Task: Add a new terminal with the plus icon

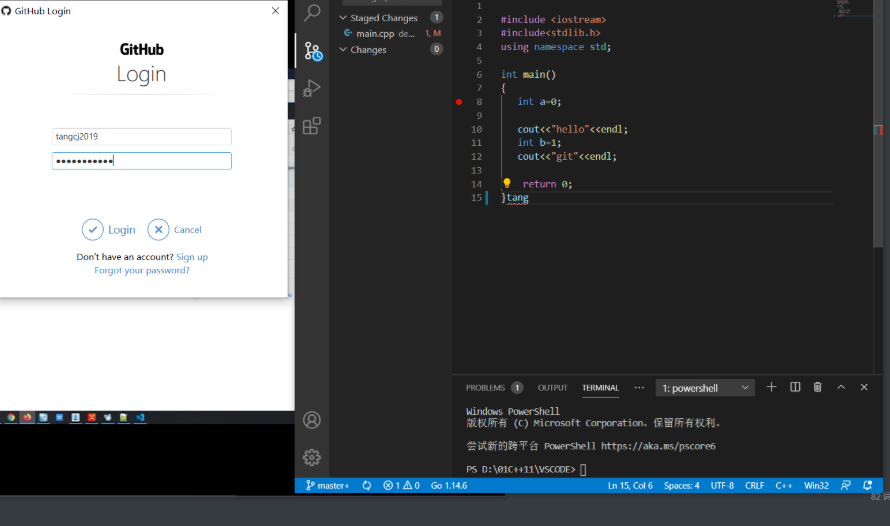Action: click(x=771, y=387)
